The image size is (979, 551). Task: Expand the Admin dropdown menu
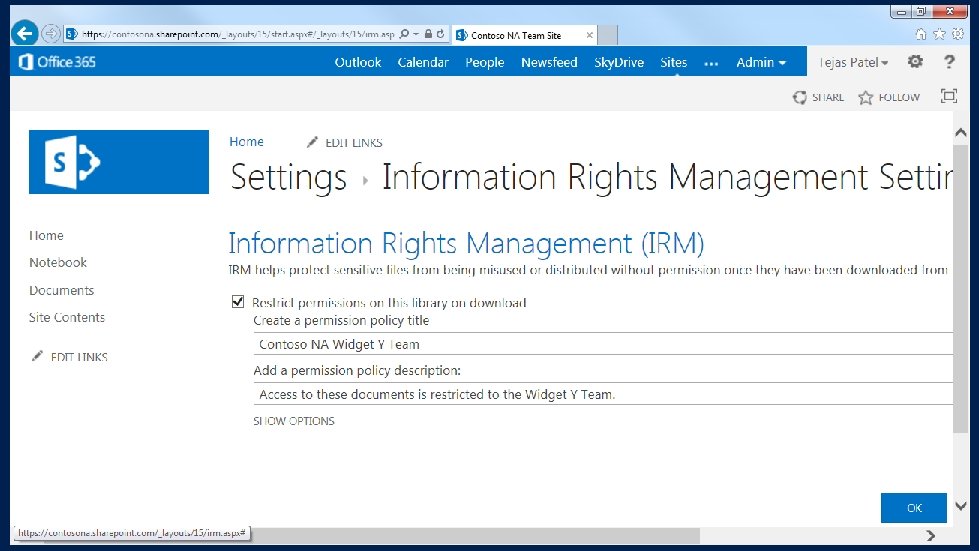pos(761,62)
